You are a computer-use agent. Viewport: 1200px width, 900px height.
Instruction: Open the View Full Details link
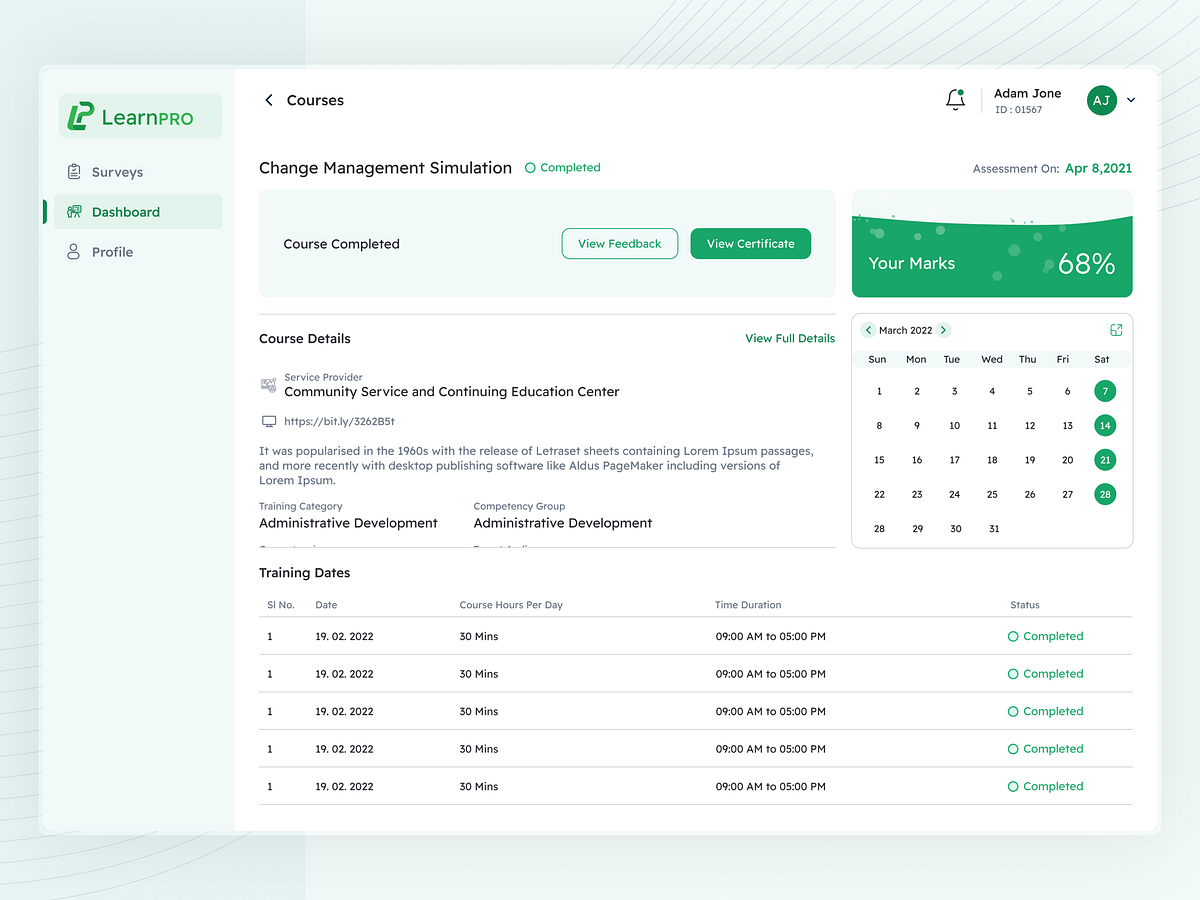(x=790, y=338)
